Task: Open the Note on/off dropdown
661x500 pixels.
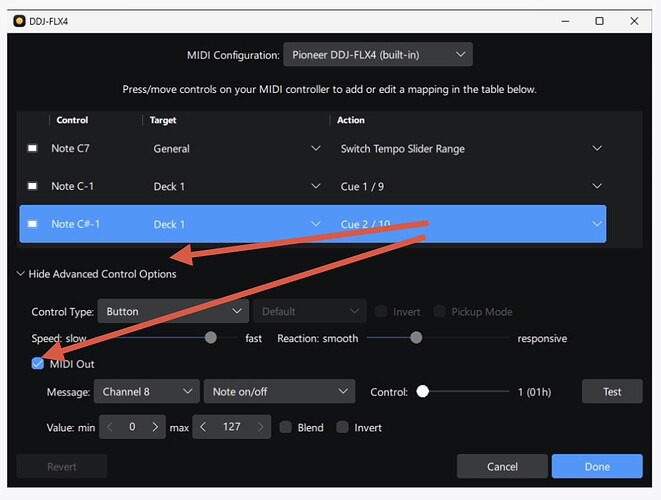Action: tap(279, 392)
